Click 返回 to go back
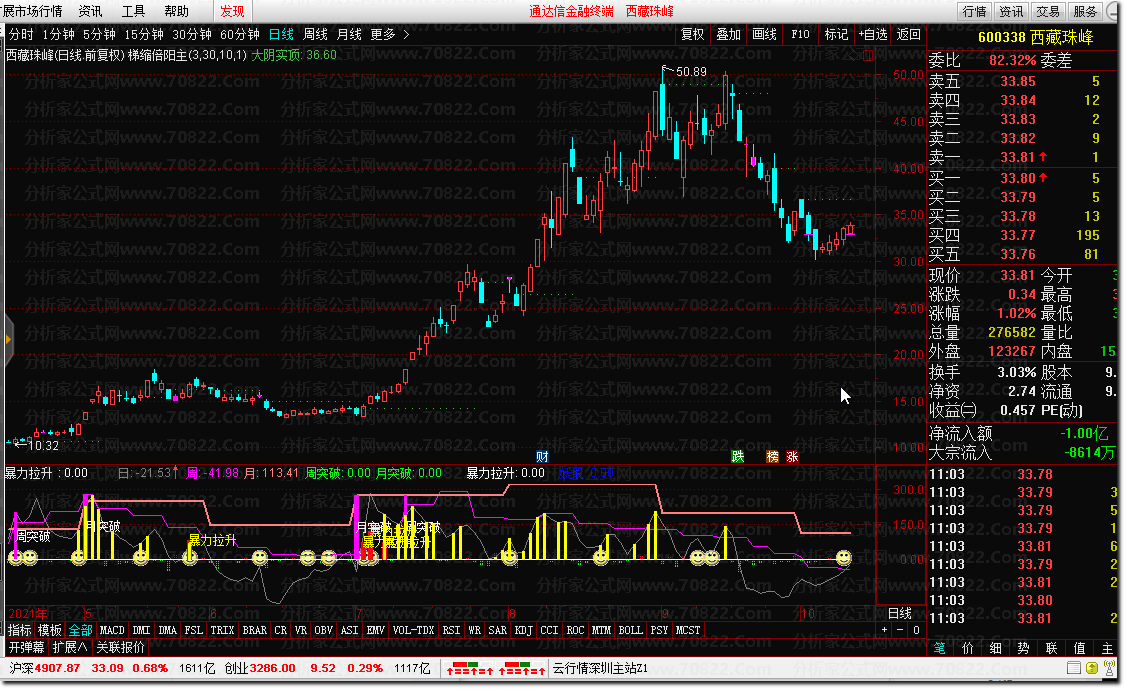The width and height of the screenshot is (1126, 689). click(x=908, y=34)
